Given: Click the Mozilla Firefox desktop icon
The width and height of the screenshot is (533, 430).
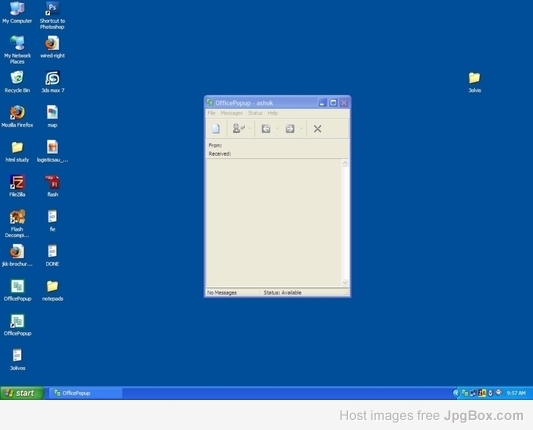Looking at the screenshot, I should coord(17,116).
